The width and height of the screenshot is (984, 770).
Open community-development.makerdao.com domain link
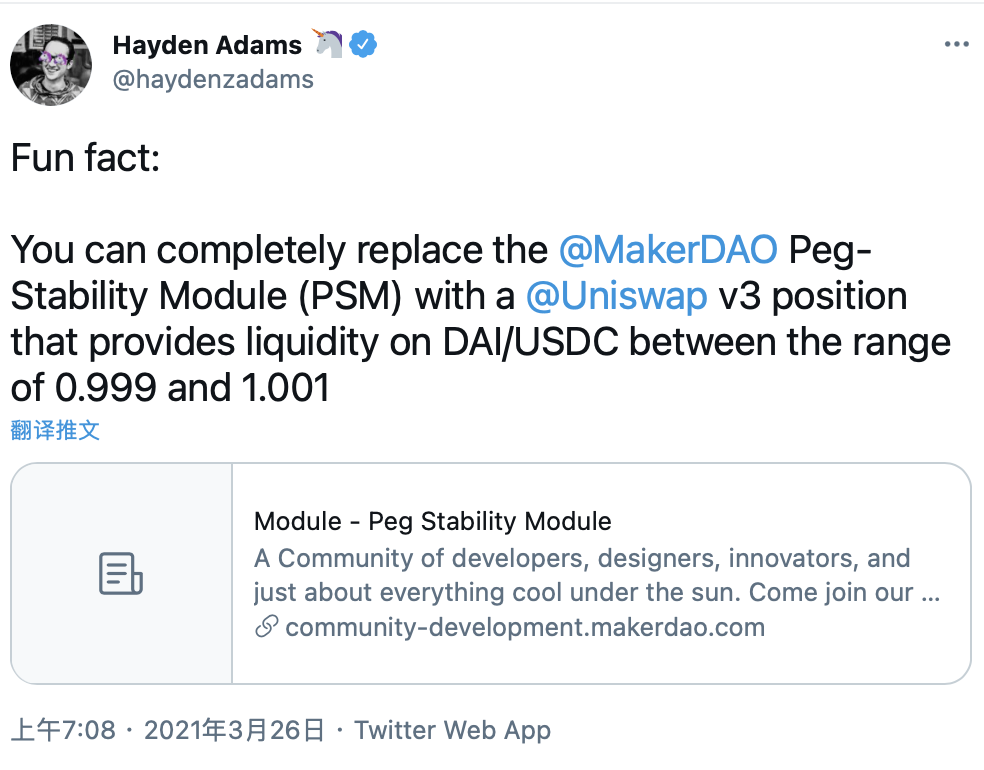point(525,627)
